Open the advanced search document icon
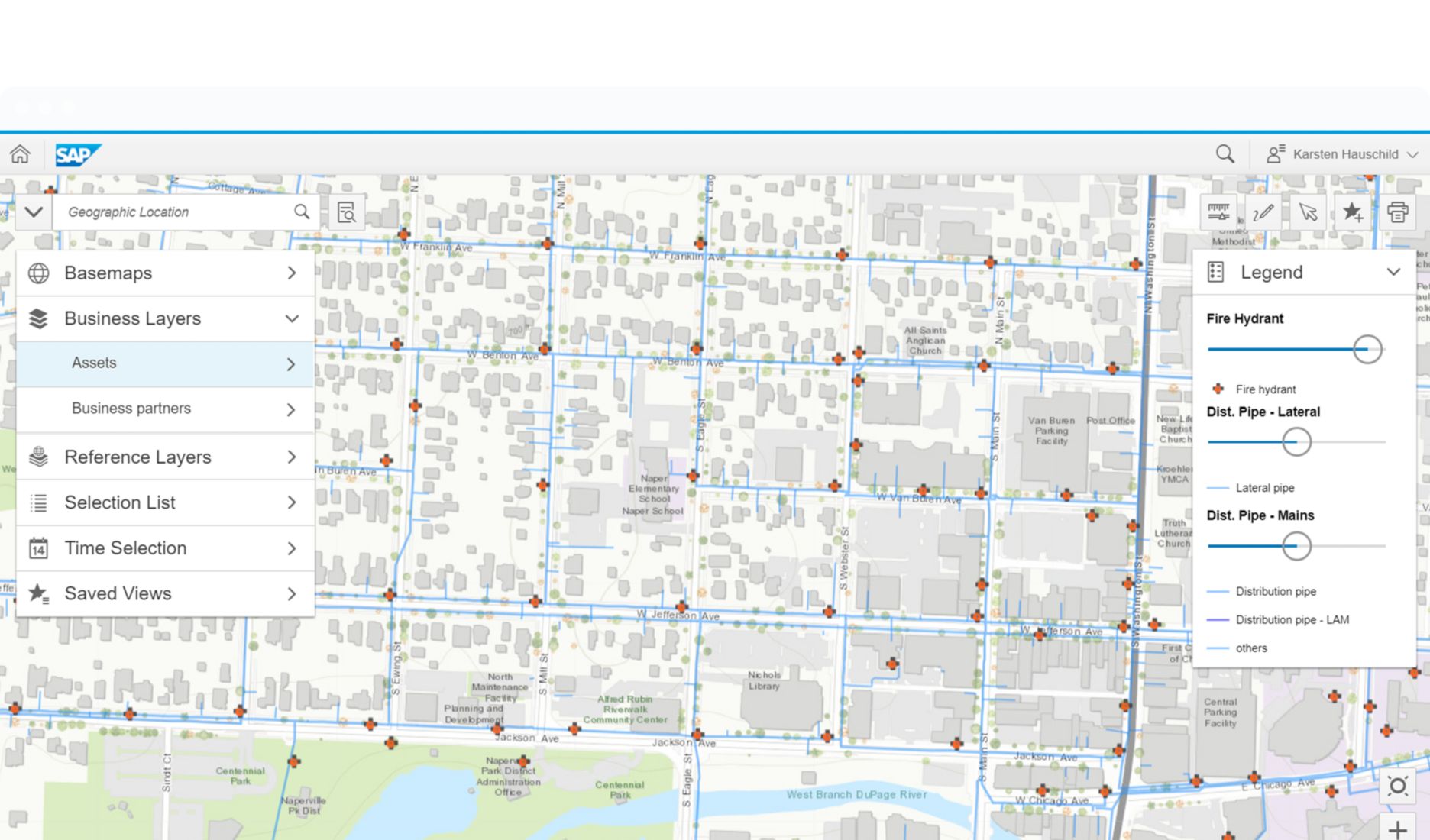The width and height of the screenshot is (1430, 840). click(346, 212)
